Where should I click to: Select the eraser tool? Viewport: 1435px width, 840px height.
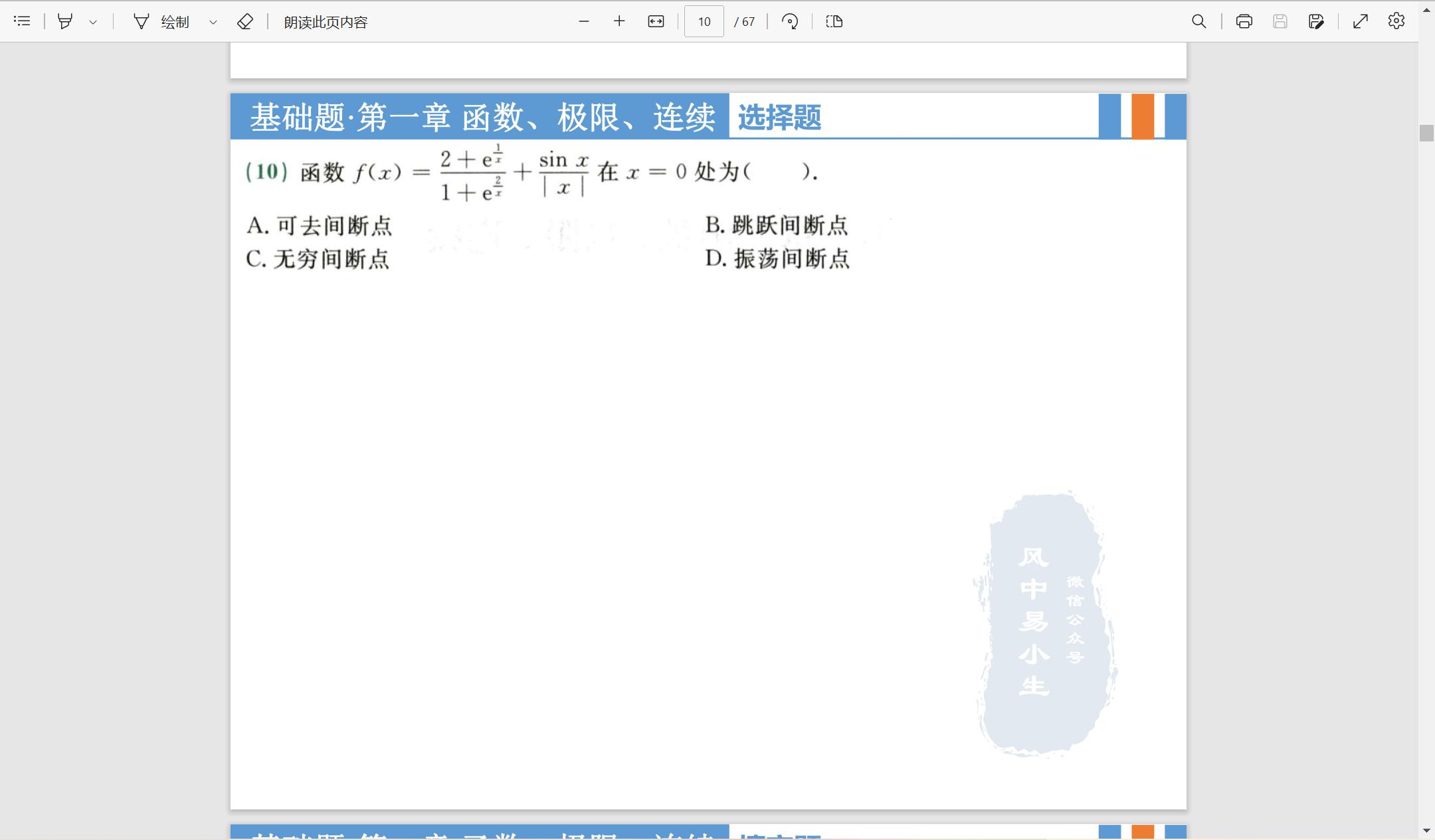pyautogui.click(x=244, y=21)
